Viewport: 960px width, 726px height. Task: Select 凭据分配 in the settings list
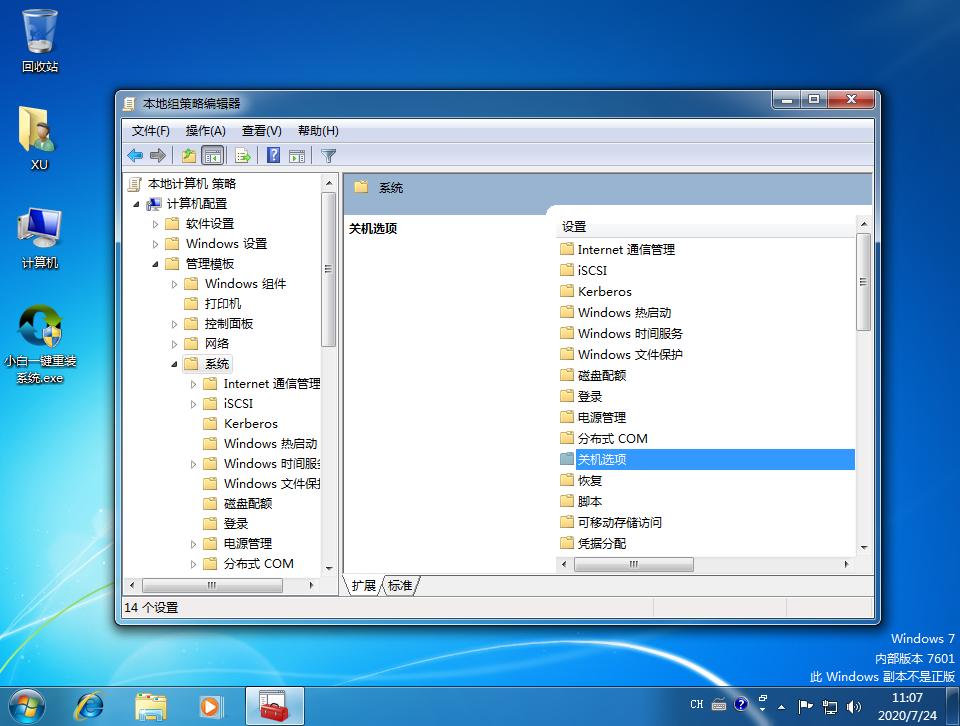(593, 544)
